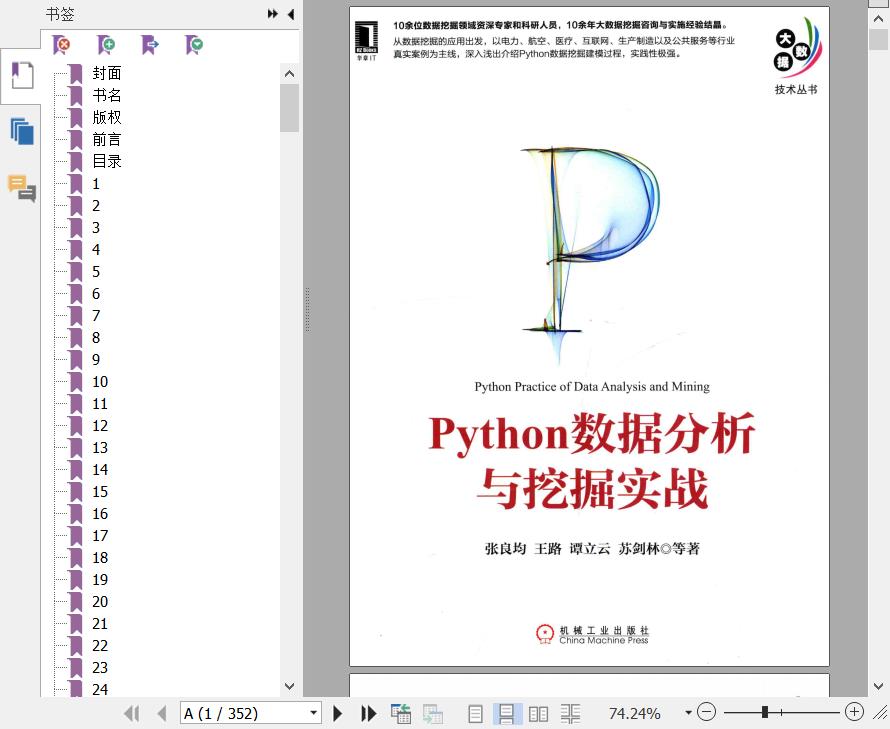Click the previous view navigation icon
Viewport: 890px width, 729px height.
tap(401, 713)
